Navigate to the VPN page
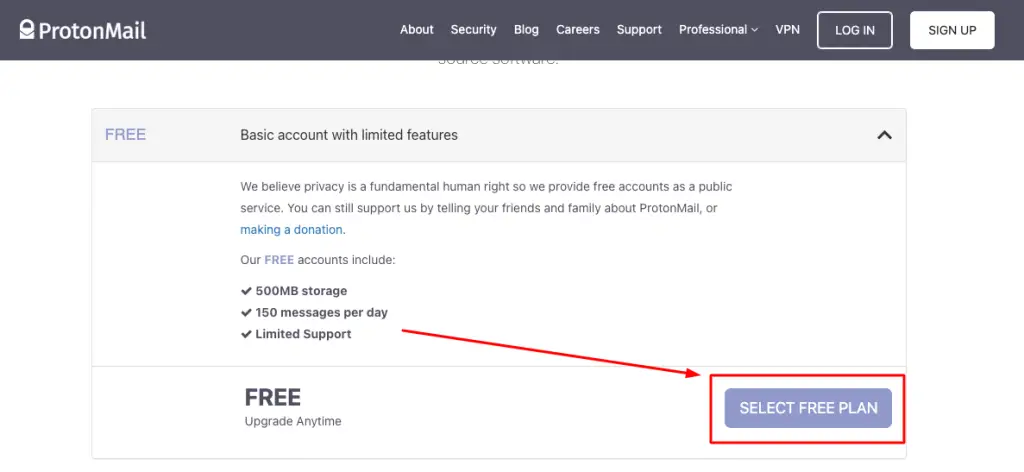The height and width of the screenshot is (472, 1024). pyautogui.click(x=788, y=29)
